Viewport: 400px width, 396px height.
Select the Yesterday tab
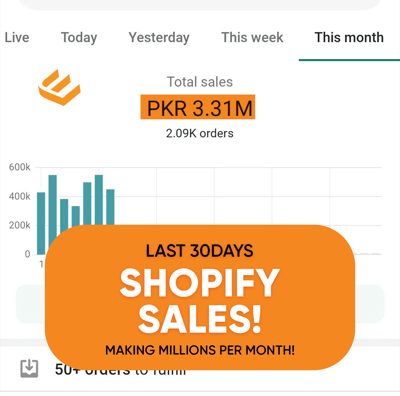coord(159,38)
